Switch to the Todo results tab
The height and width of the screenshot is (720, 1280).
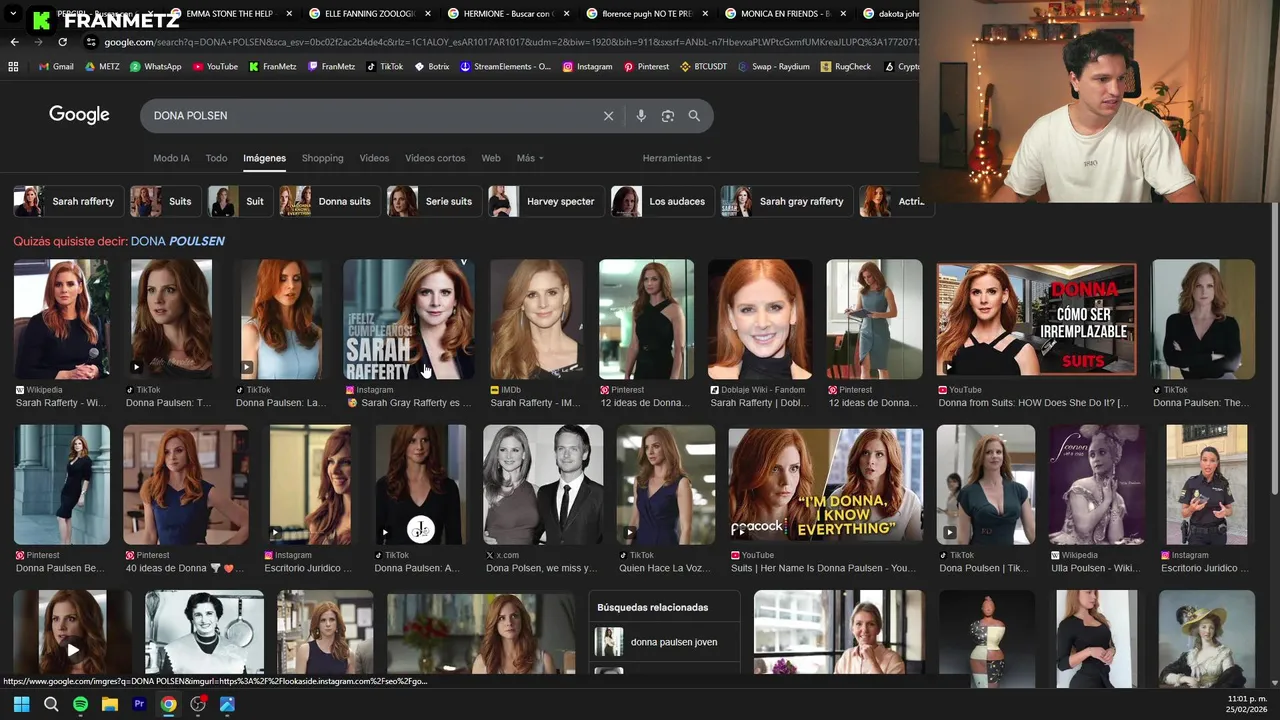click(x=216, y=158)
